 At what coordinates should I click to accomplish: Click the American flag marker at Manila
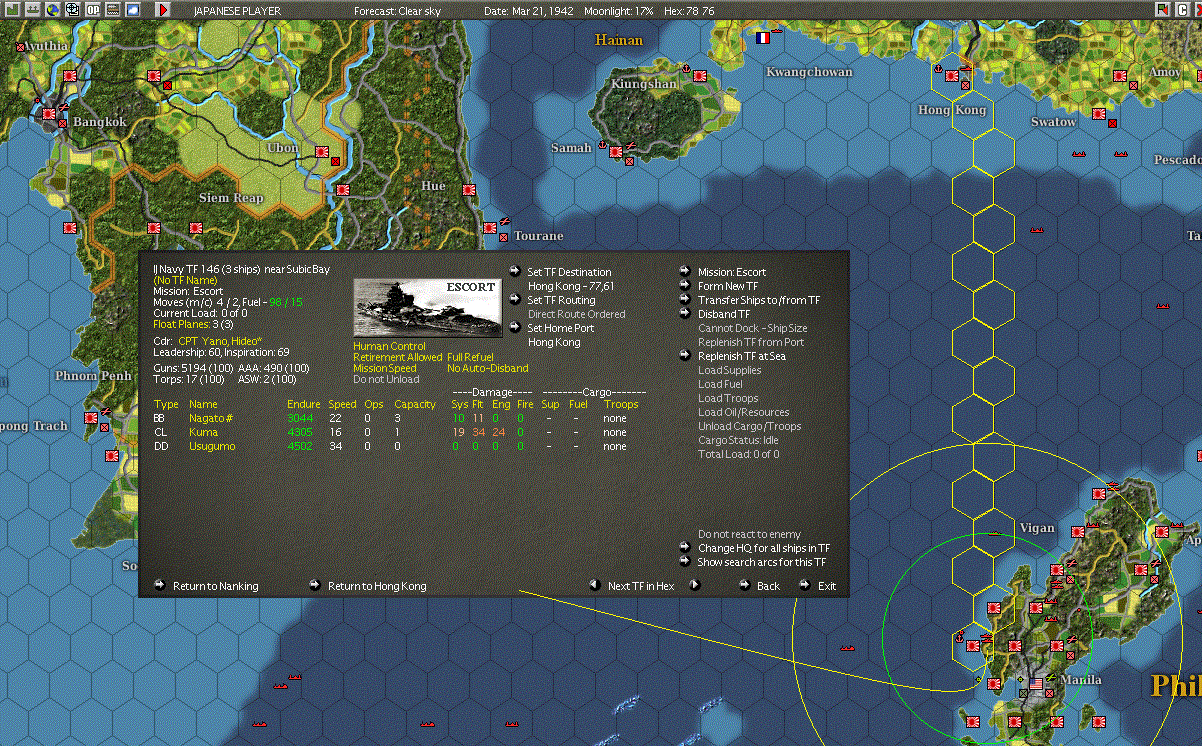(1037, 685)
